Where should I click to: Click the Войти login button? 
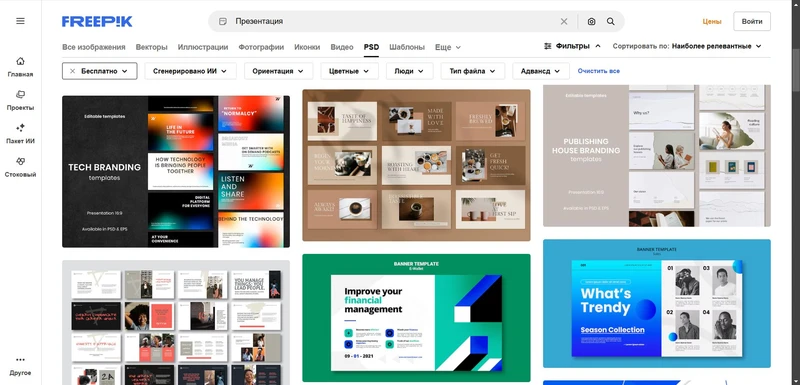point(752,21)
